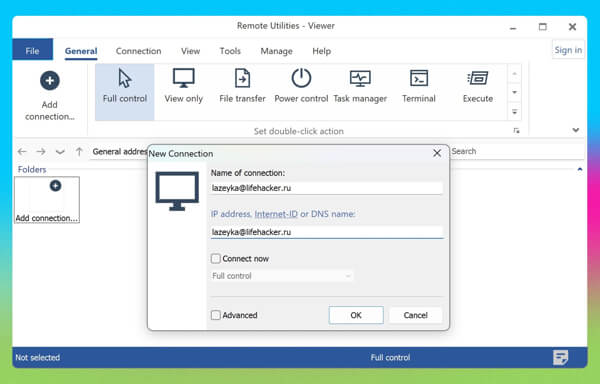
Task: Switch to the General tab
Action: (x=81, y=51)
